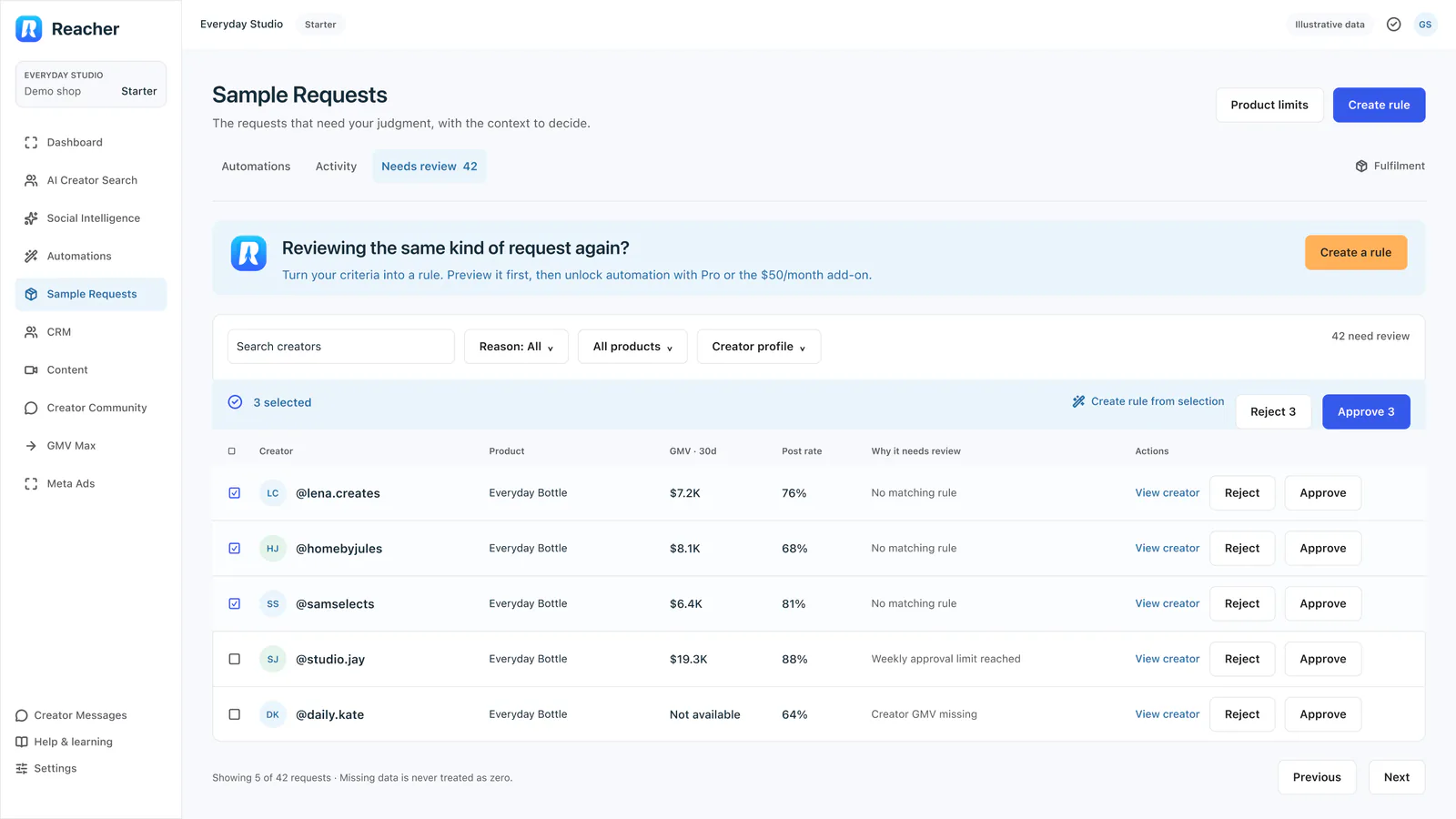The image size is (1456, 819).
Task: Open Settings sliders icon
Action: [x=22, y=768]
